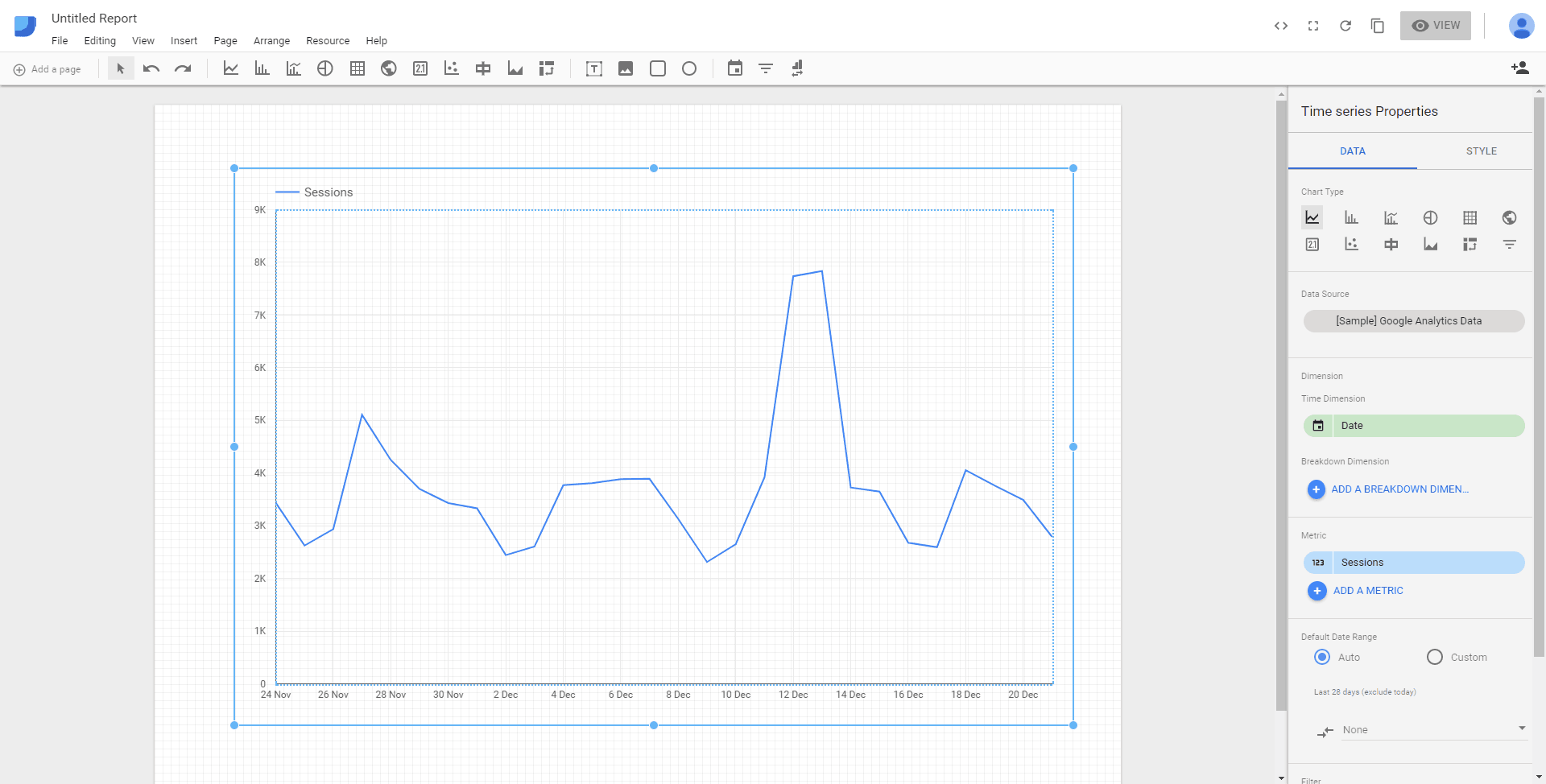Insert a pie chart from the toolbar
This screenshot has width=1546, height=784.
point(325,68)
